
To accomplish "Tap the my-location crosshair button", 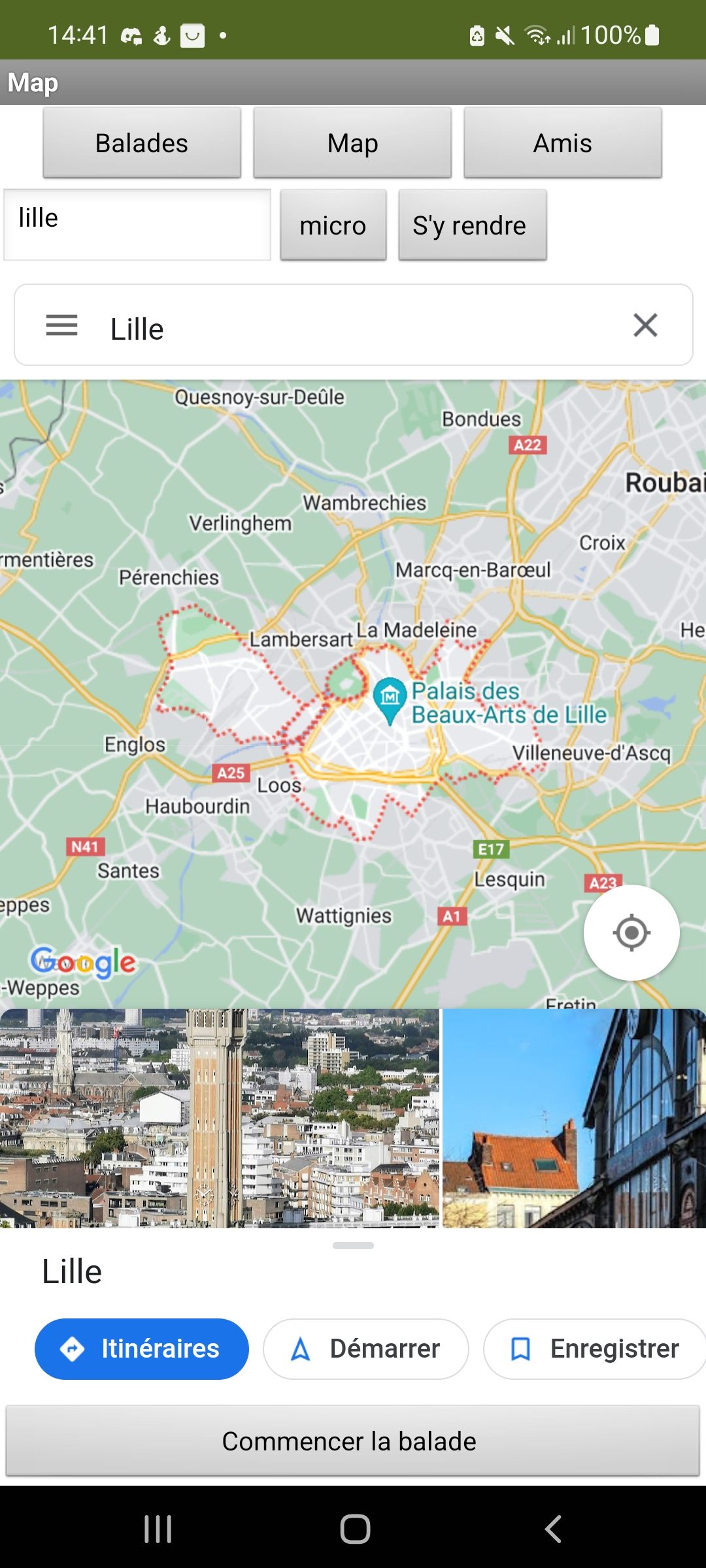I will [x=631, y=932].
